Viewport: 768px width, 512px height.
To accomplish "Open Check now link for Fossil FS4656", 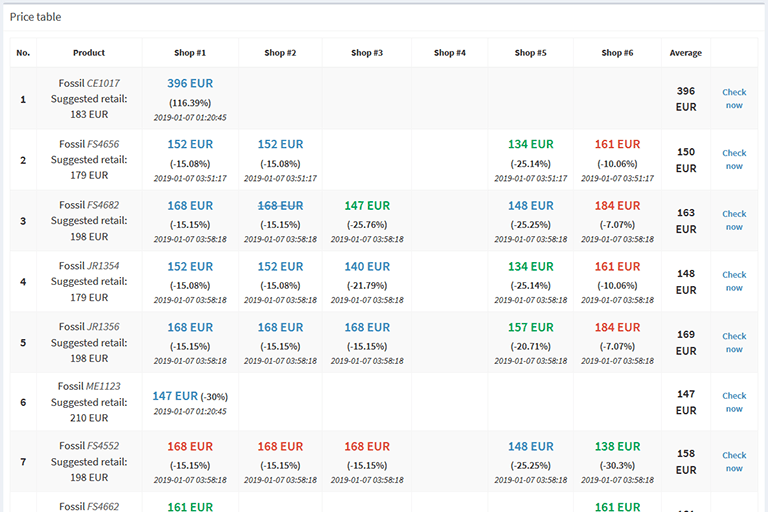I will [734, 159].
